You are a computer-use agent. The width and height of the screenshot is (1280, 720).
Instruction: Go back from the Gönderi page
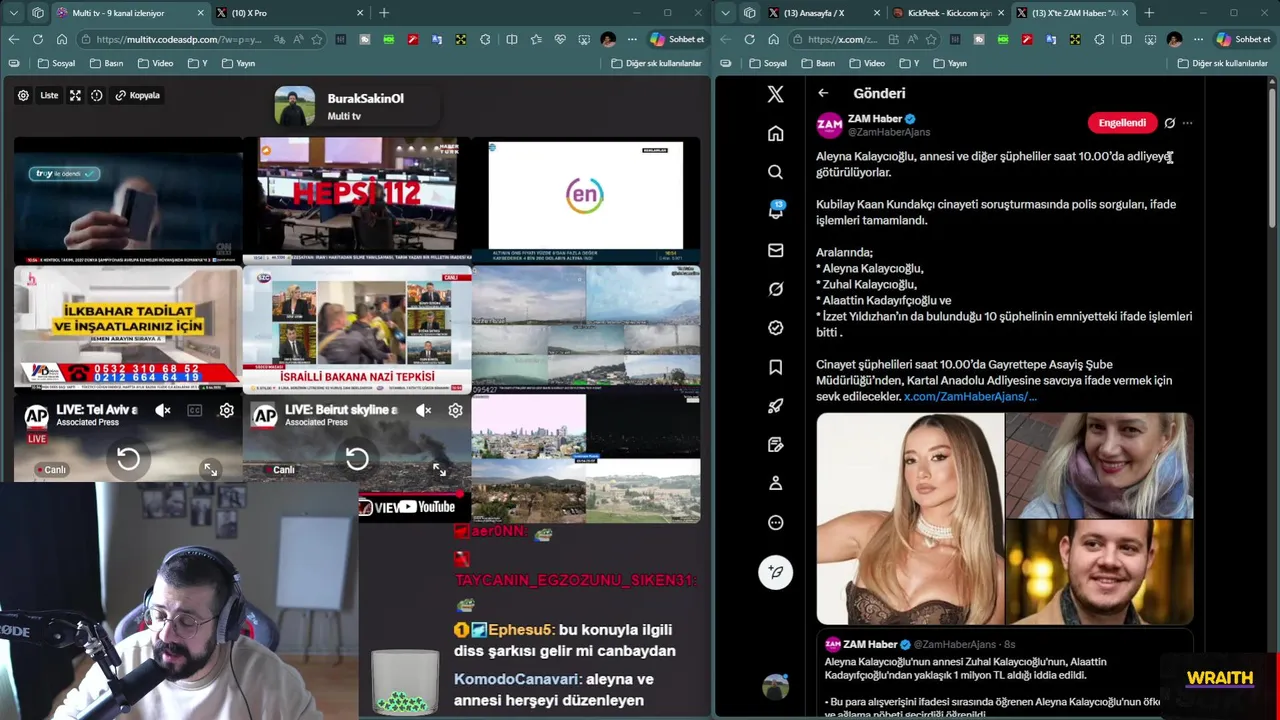click(823, 93)
